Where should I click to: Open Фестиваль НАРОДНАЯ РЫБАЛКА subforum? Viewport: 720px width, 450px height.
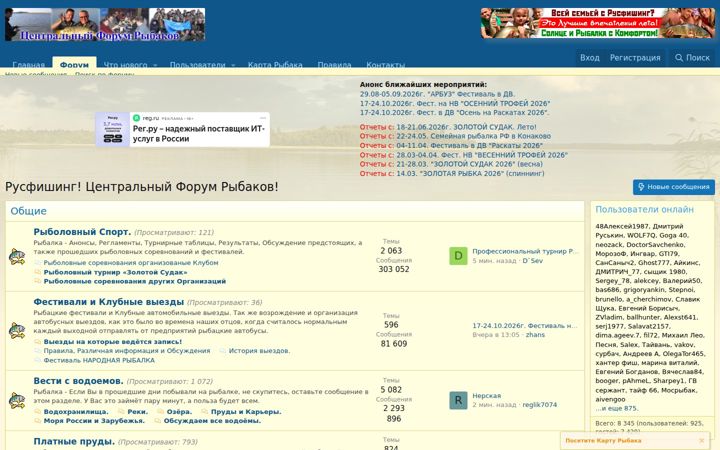pos(99,360)
